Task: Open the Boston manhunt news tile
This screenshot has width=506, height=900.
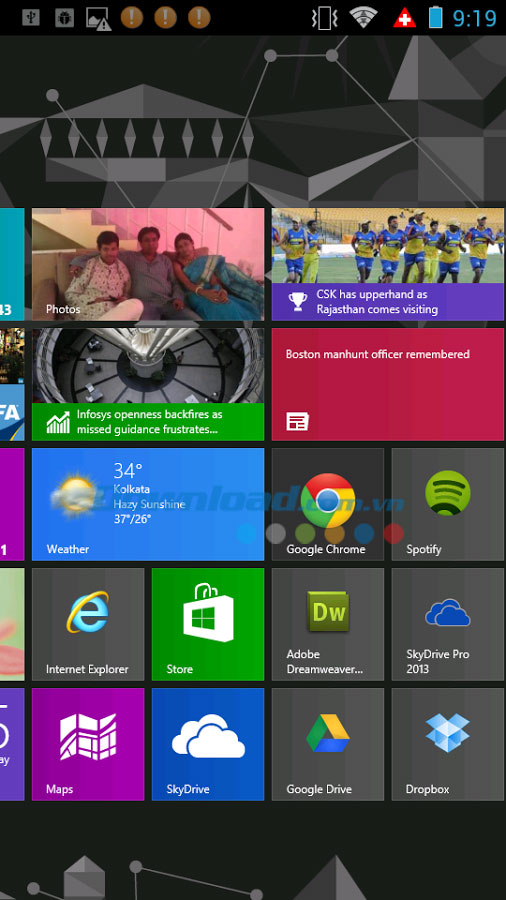Action: click(x=388, y=384)
